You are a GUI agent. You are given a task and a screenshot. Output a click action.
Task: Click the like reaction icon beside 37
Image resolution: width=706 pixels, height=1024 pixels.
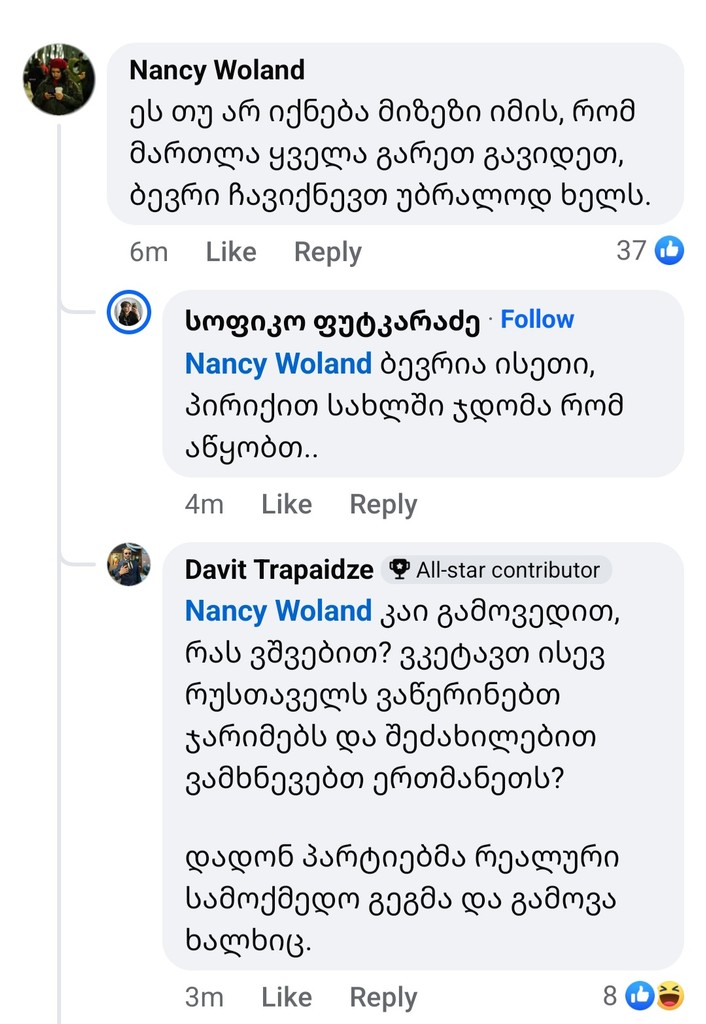point(669,250)
